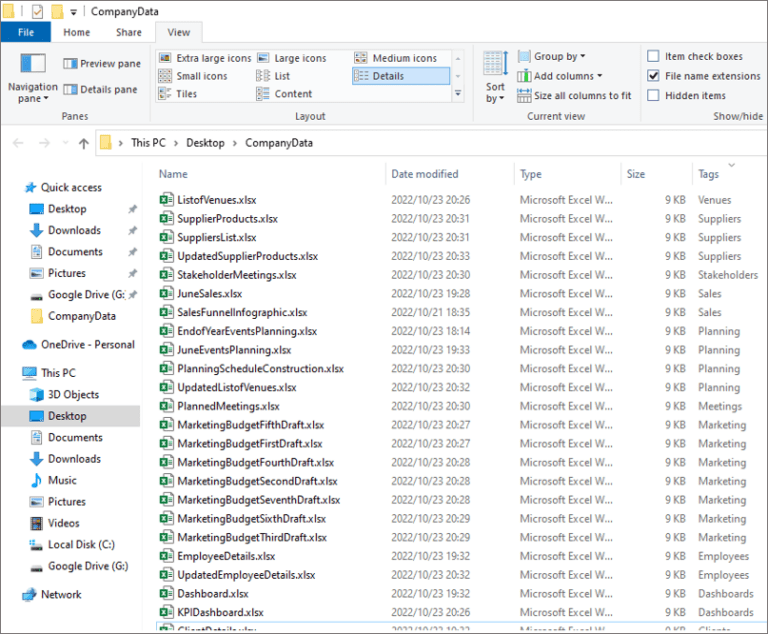Select the 3D Objects folder icon
This screenshot has height=634, width=768.
tap(36, 394)
